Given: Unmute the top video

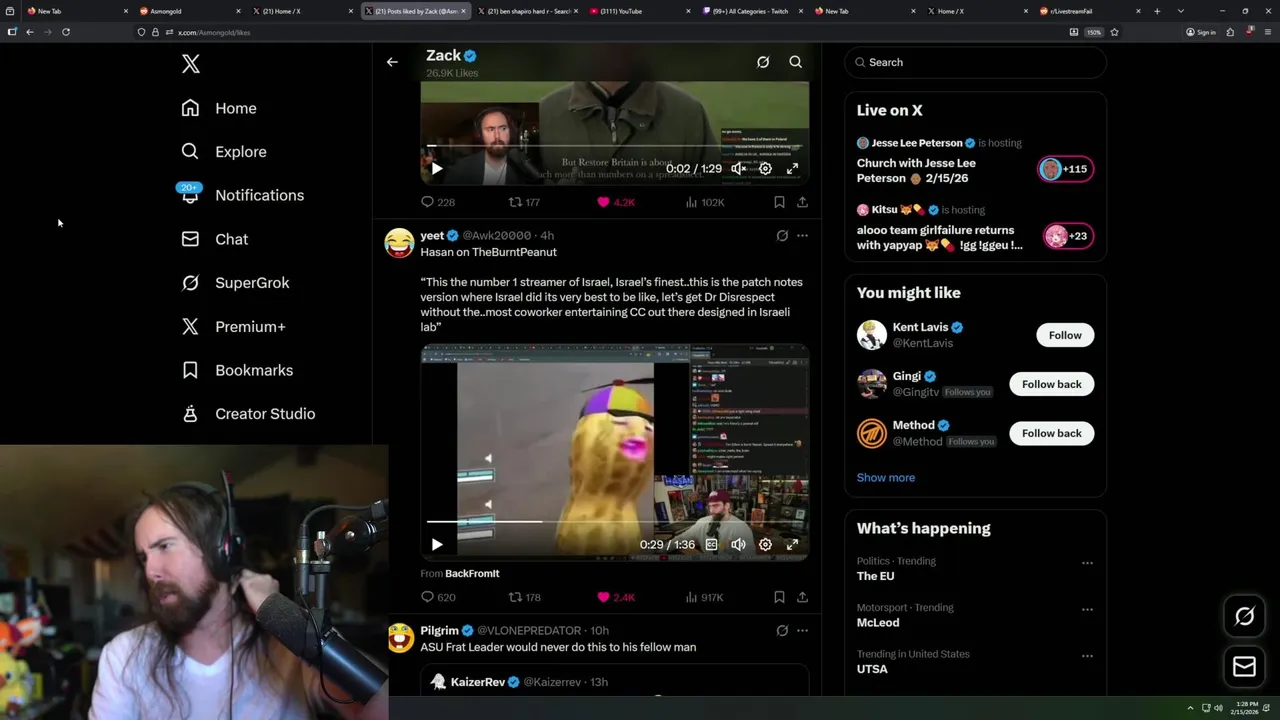Looking at the screenshot, I should [738, 169].
